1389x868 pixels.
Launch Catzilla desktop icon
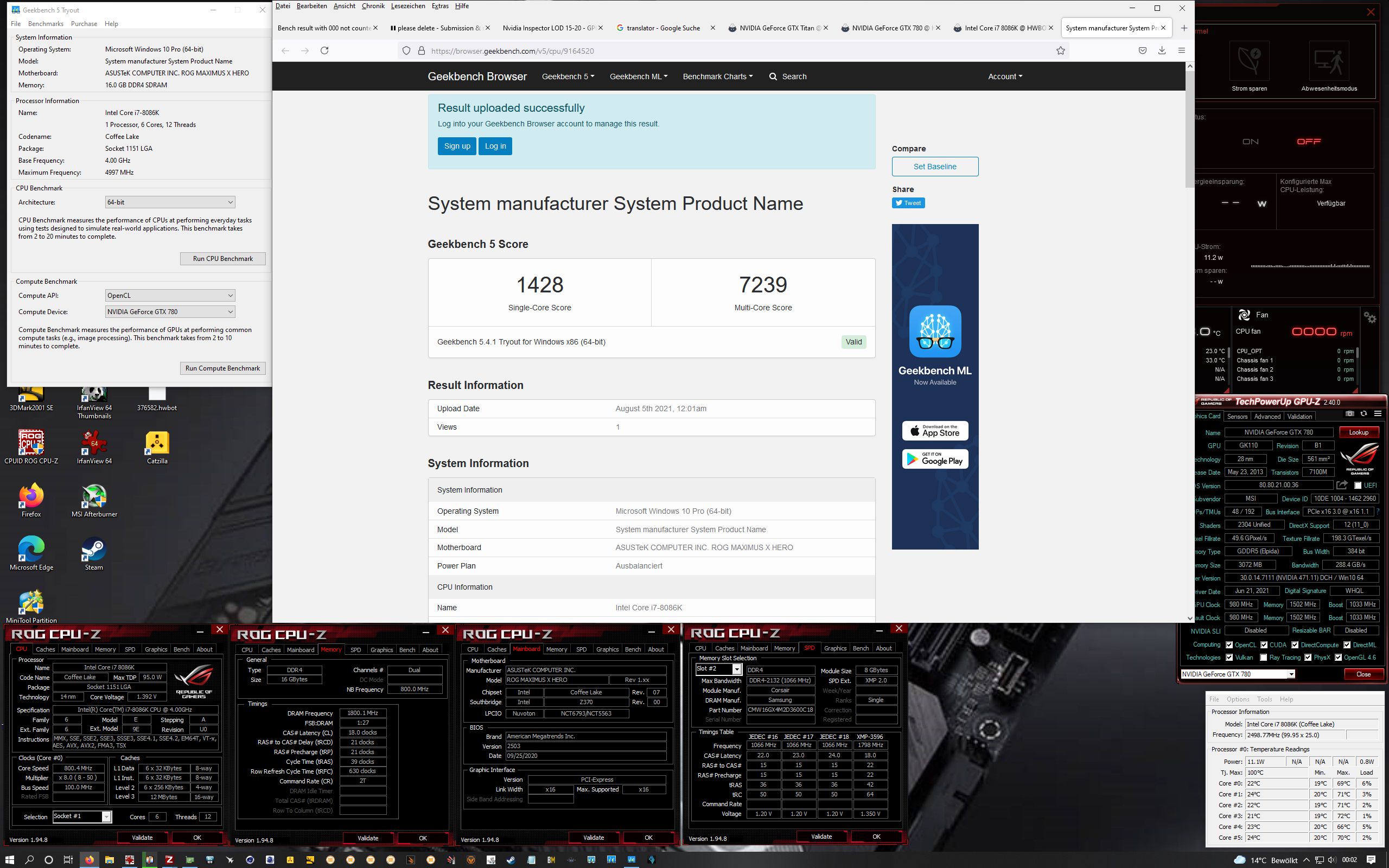click(x=157, y=446)
